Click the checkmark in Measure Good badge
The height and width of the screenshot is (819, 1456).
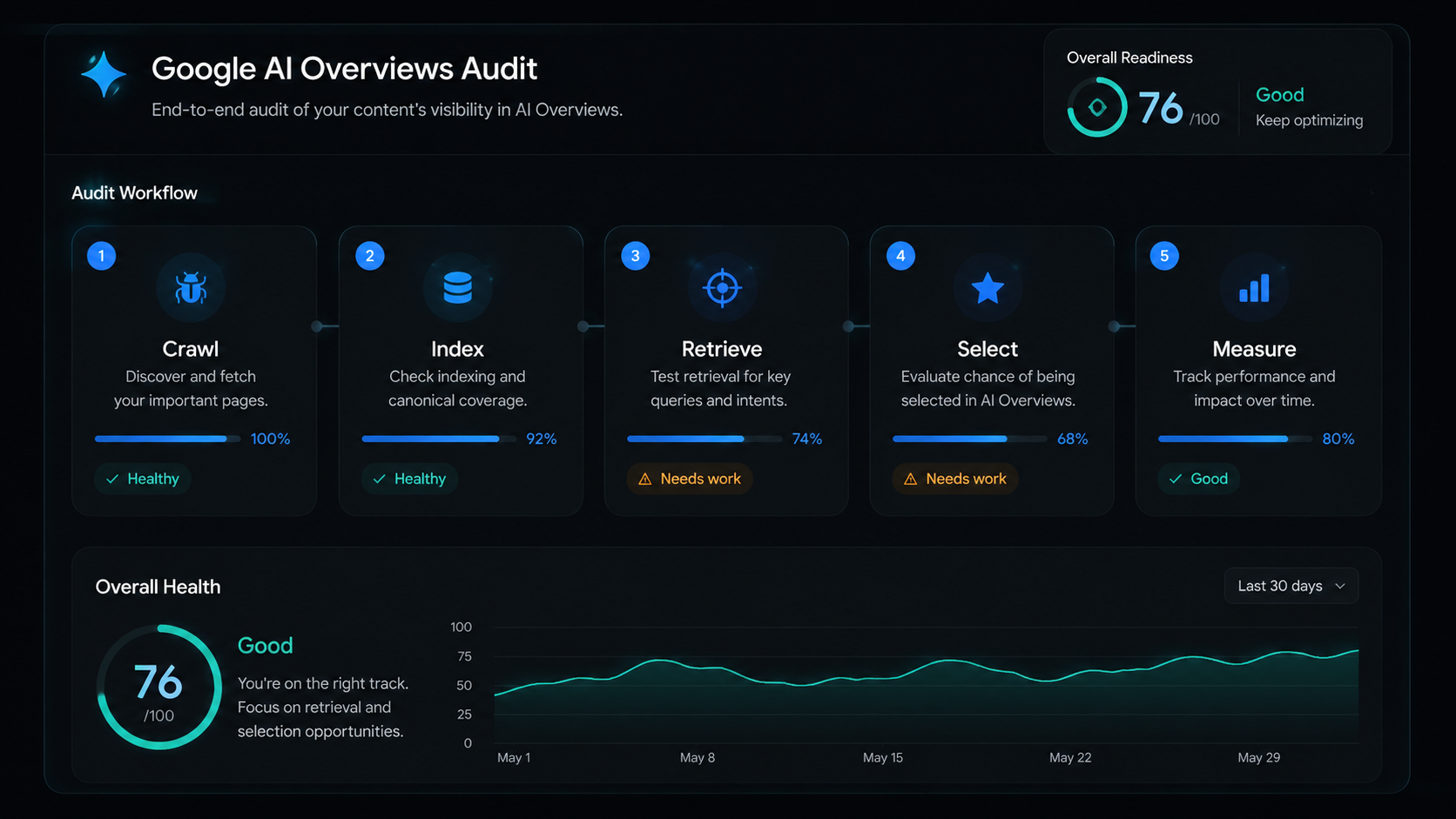coord(1176,479)
